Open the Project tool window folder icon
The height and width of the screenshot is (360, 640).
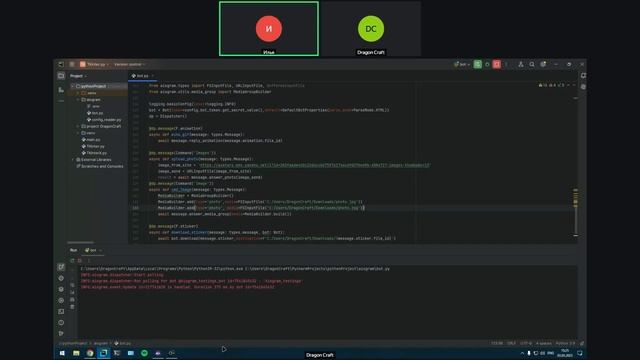click(x=61, y=76)
